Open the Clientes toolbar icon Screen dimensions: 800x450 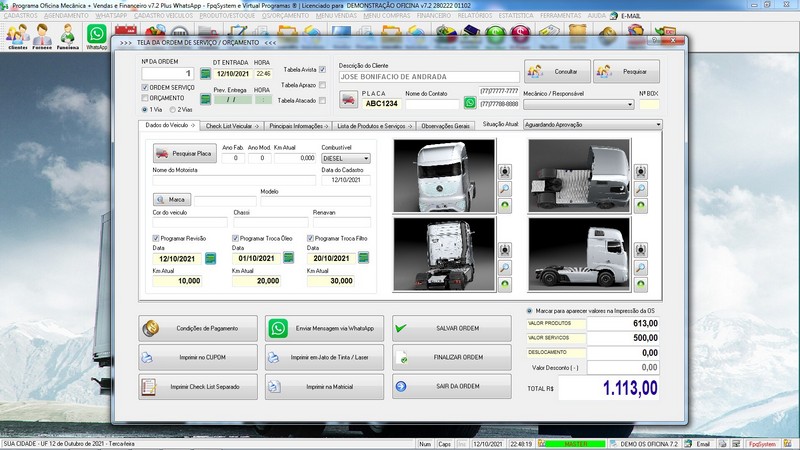pos(18,36)
